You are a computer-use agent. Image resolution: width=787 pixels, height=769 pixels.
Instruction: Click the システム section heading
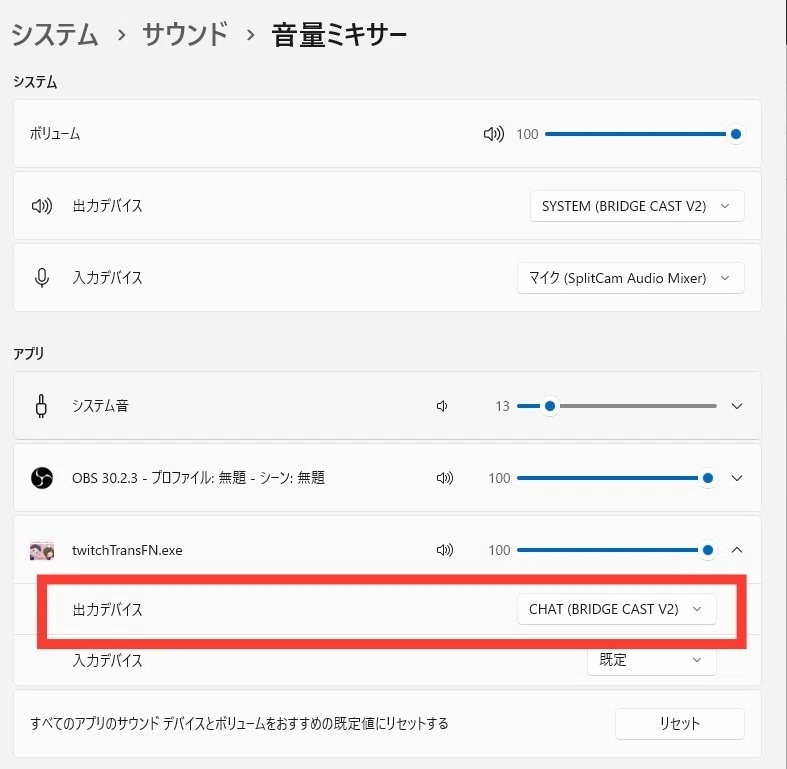[x=35, y=82]
